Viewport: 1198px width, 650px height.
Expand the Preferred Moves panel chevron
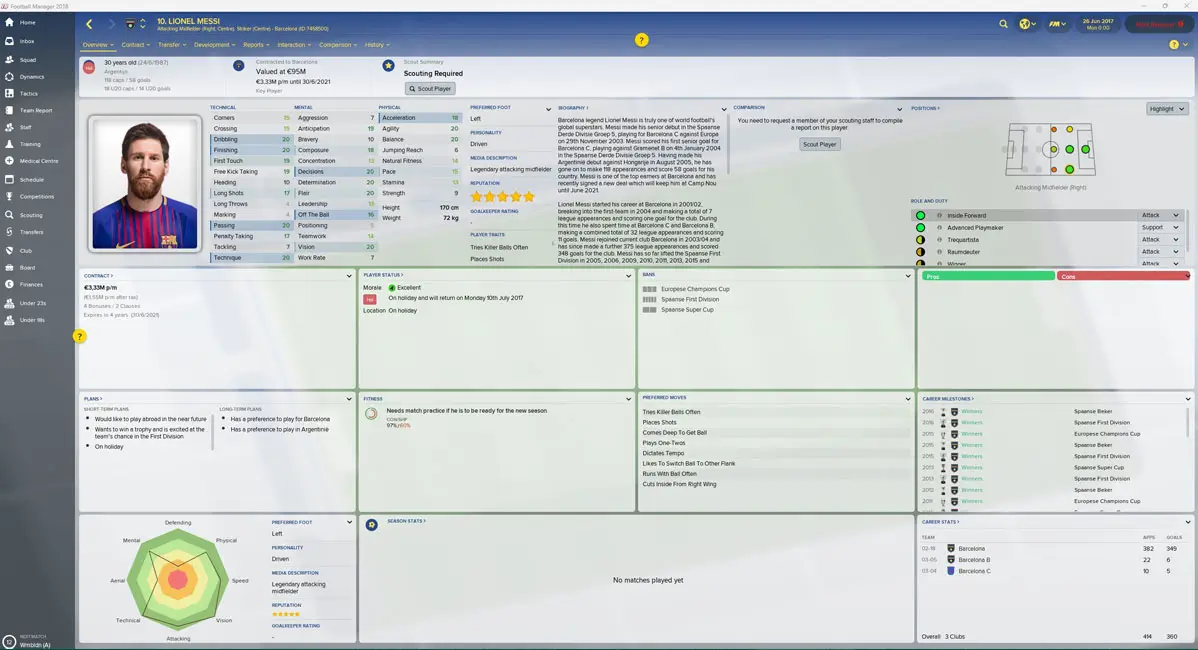point(908,399)
